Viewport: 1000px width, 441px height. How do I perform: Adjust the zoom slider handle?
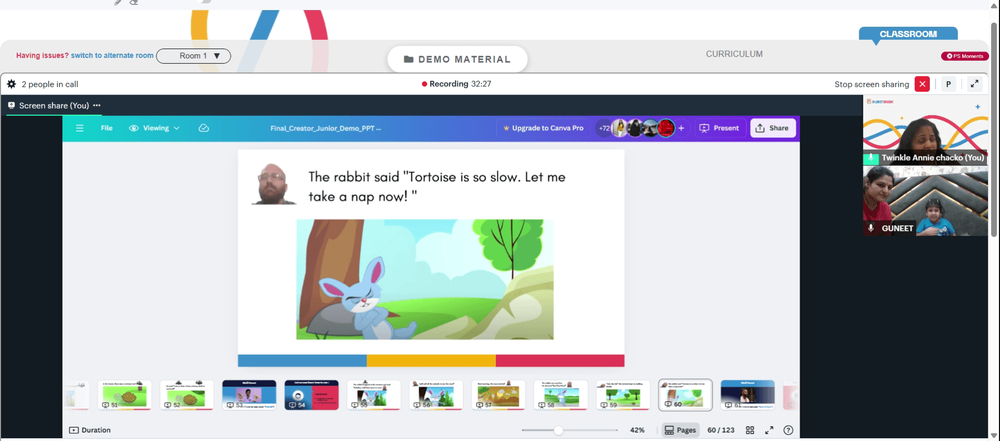pos(559,430)
